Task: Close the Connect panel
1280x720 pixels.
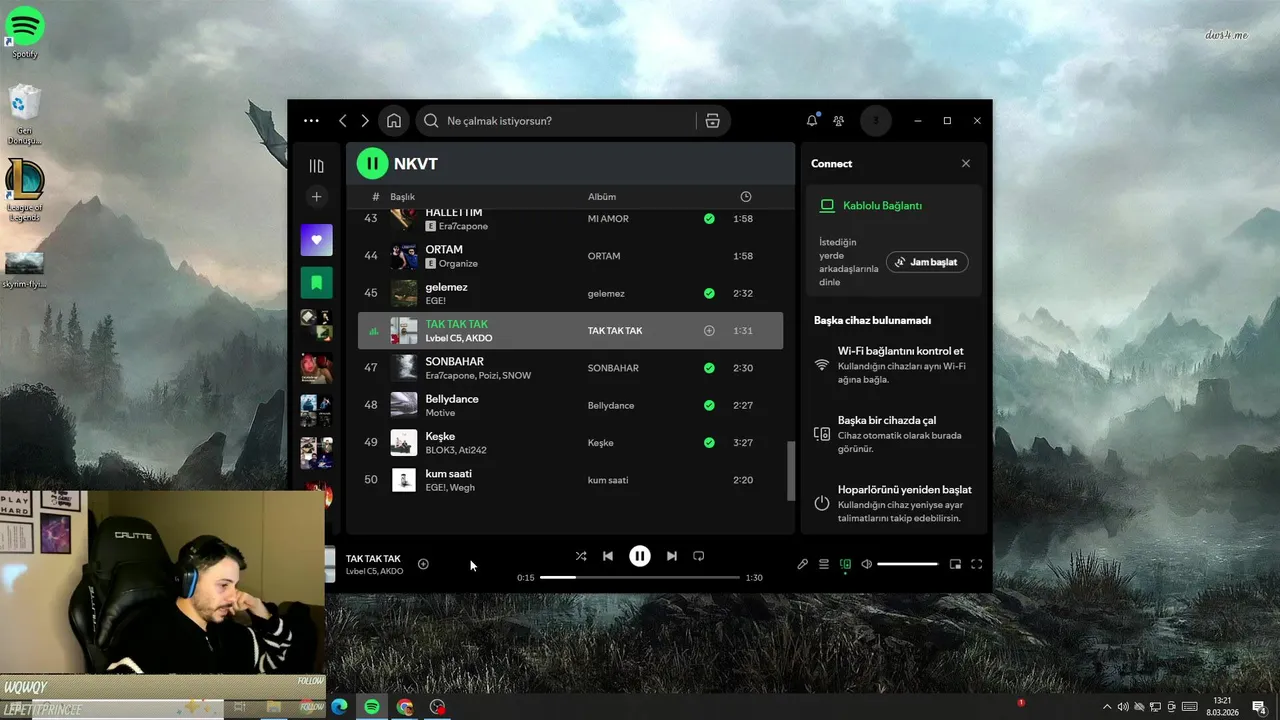Action: (x=965, y=163)
